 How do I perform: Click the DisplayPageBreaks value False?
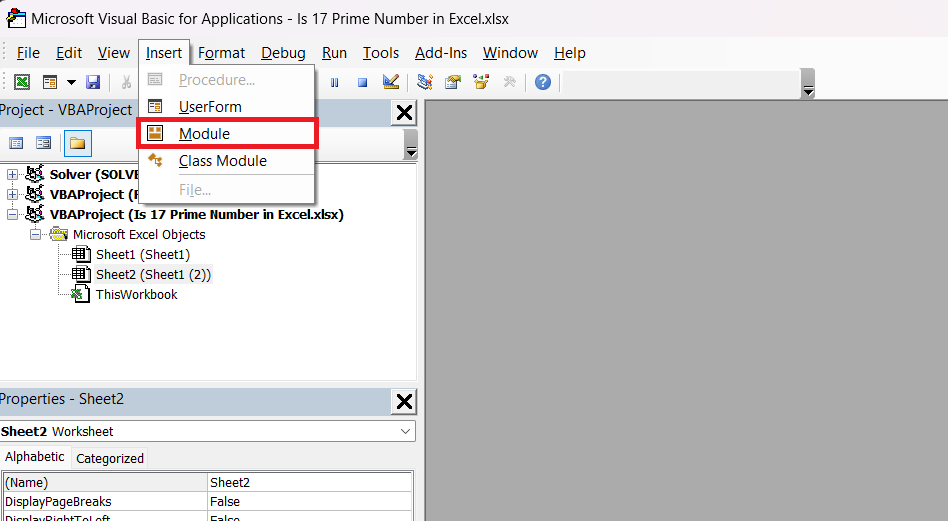point(310,502)
